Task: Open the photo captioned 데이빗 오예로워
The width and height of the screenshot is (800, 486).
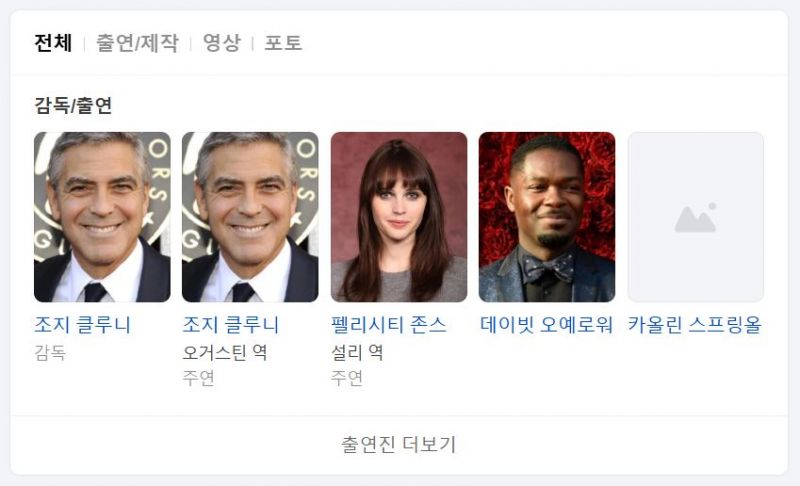Action: point(547,217)
